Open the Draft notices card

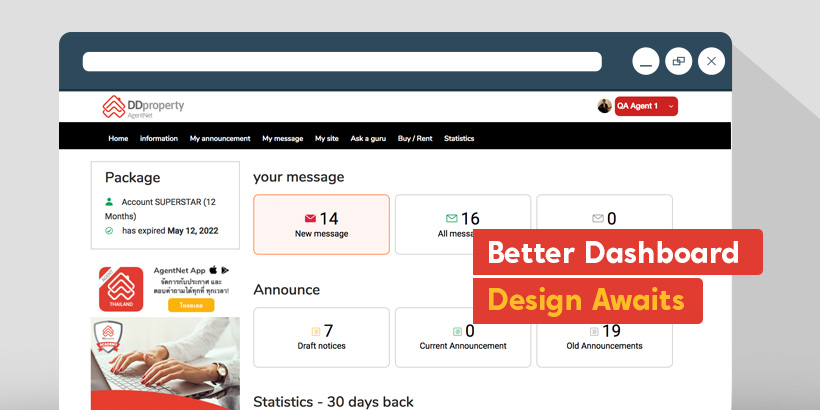point(322,337)
